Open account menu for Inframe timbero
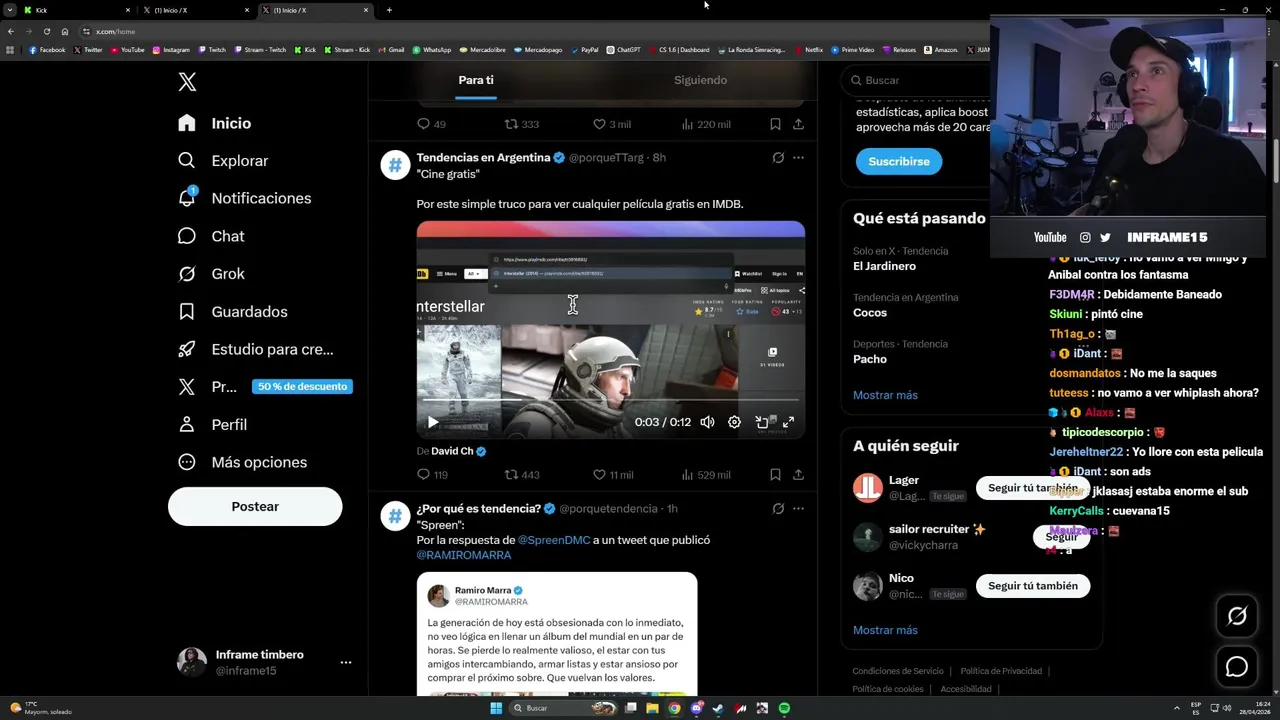Viewport: 1280px width, 720px height. 345,663
